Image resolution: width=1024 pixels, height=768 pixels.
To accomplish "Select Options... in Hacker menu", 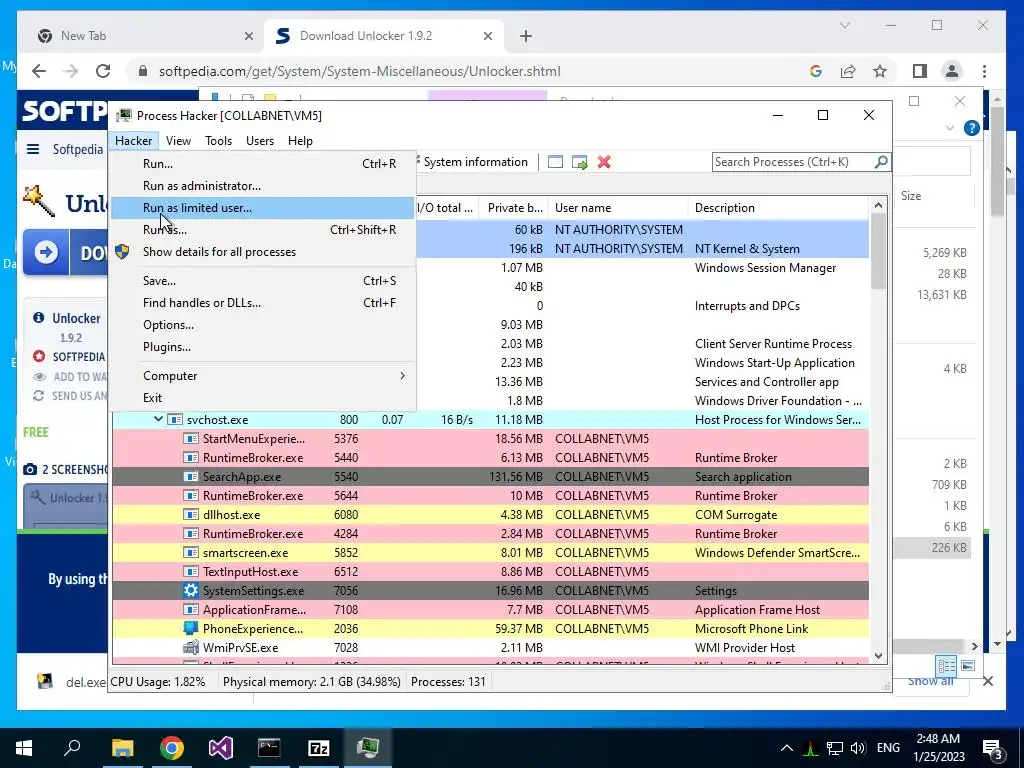I will pyautogui.click(x=263, y=325).
